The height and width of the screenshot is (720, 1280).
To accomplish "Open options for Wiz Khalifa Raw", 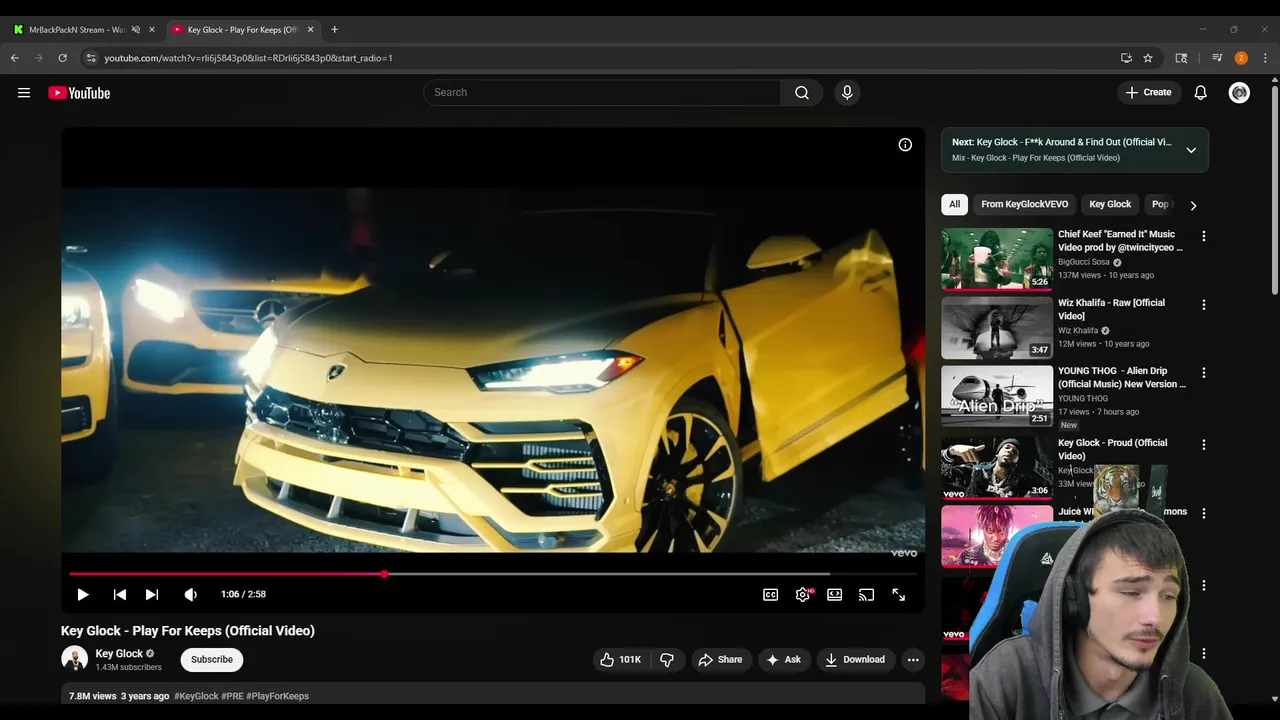I will tap(1204, 304).
